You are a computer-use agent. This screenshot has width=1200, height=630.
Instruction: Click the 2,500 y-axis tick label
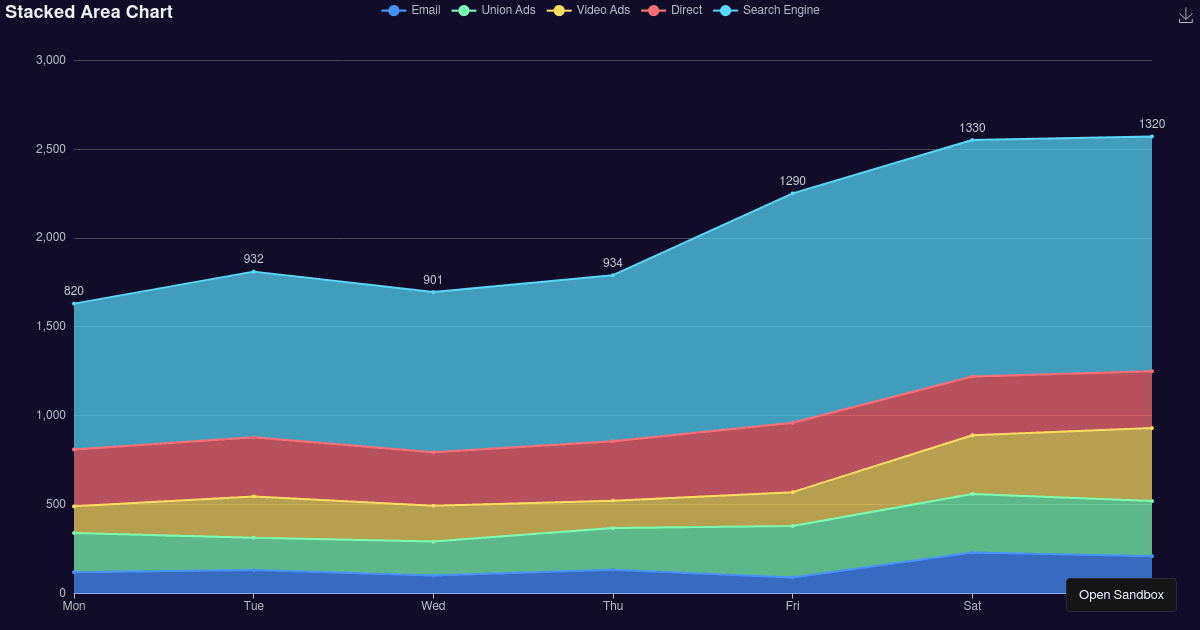click(50, 149)
